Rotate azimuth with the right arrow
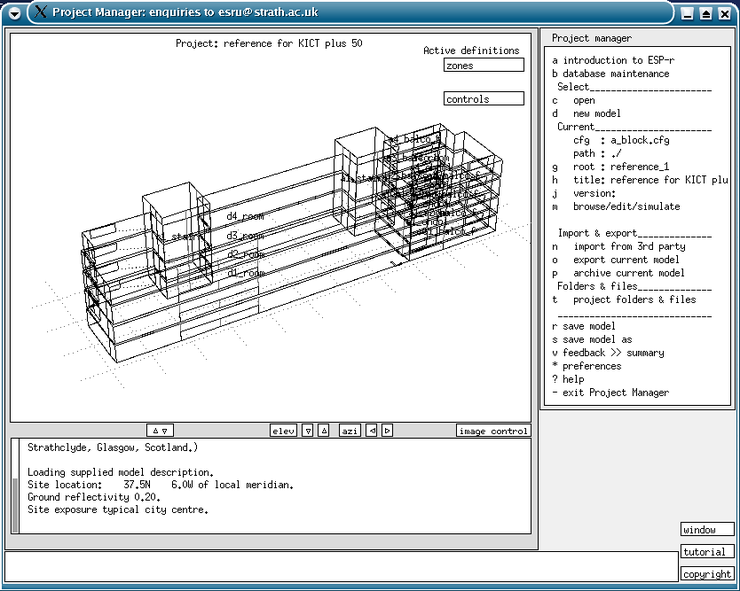The image size is (740, 591). point(387,431)
